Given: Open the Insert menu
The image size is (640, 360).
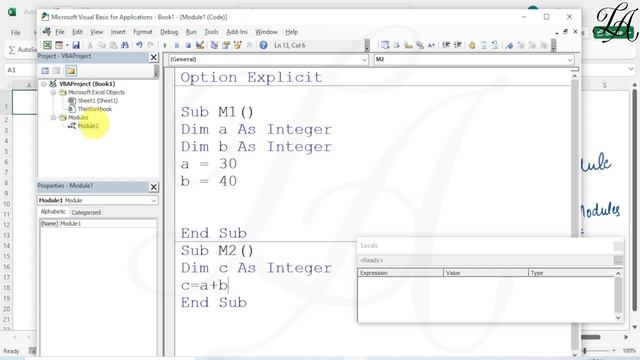Looking at the screenshot, I should click(118, 32).
